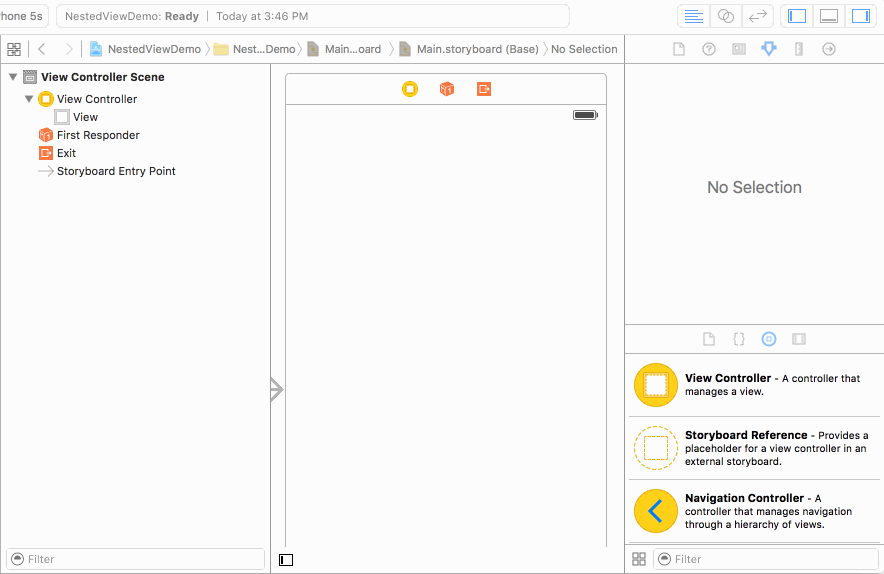The height and width of the screenshot is (574, 884).
Task: Choose the iPhone 5s run destination
Action: pos(23,16)
